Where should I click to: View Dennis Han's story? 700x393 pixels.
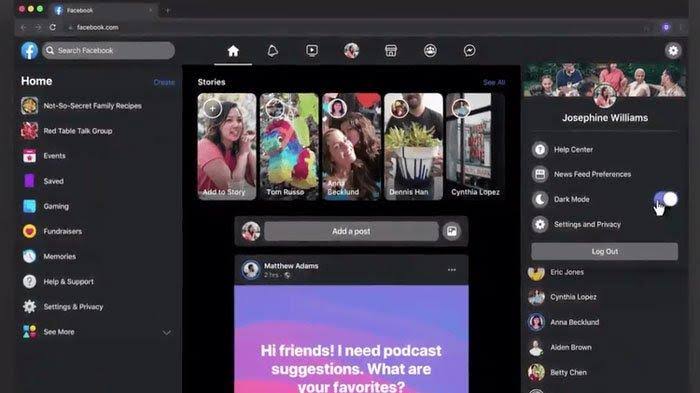tap(413, 146)
